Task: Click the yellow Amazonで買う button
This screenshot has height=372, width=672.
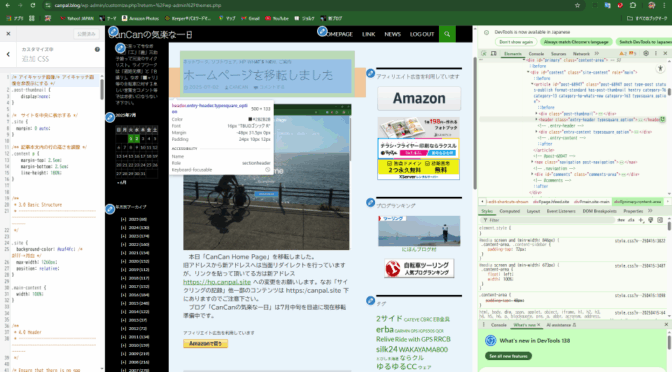Action: 205,343
